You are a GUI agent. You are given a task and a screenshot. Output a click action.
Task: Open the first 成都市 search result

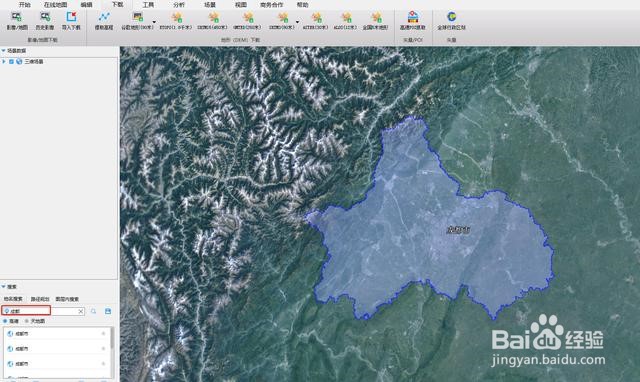[x=56, y=334]
